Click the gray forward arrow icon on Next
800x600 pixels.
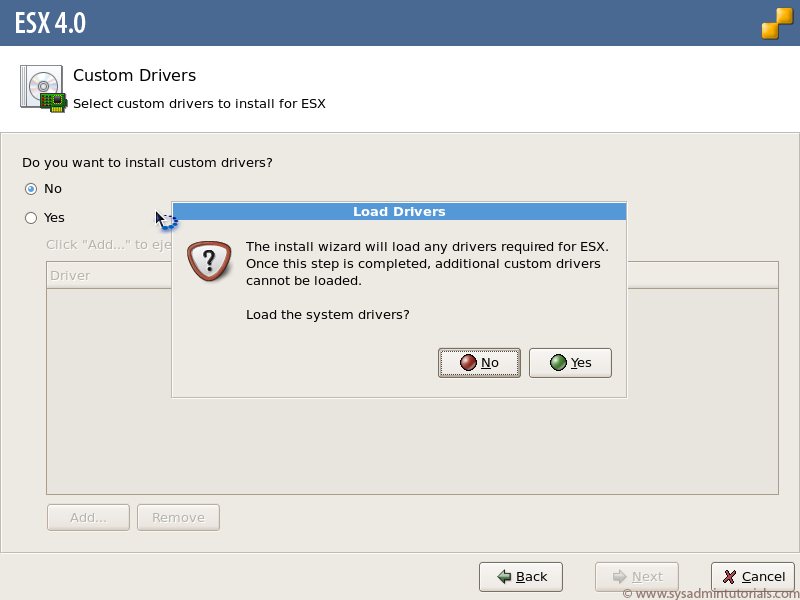619,576
